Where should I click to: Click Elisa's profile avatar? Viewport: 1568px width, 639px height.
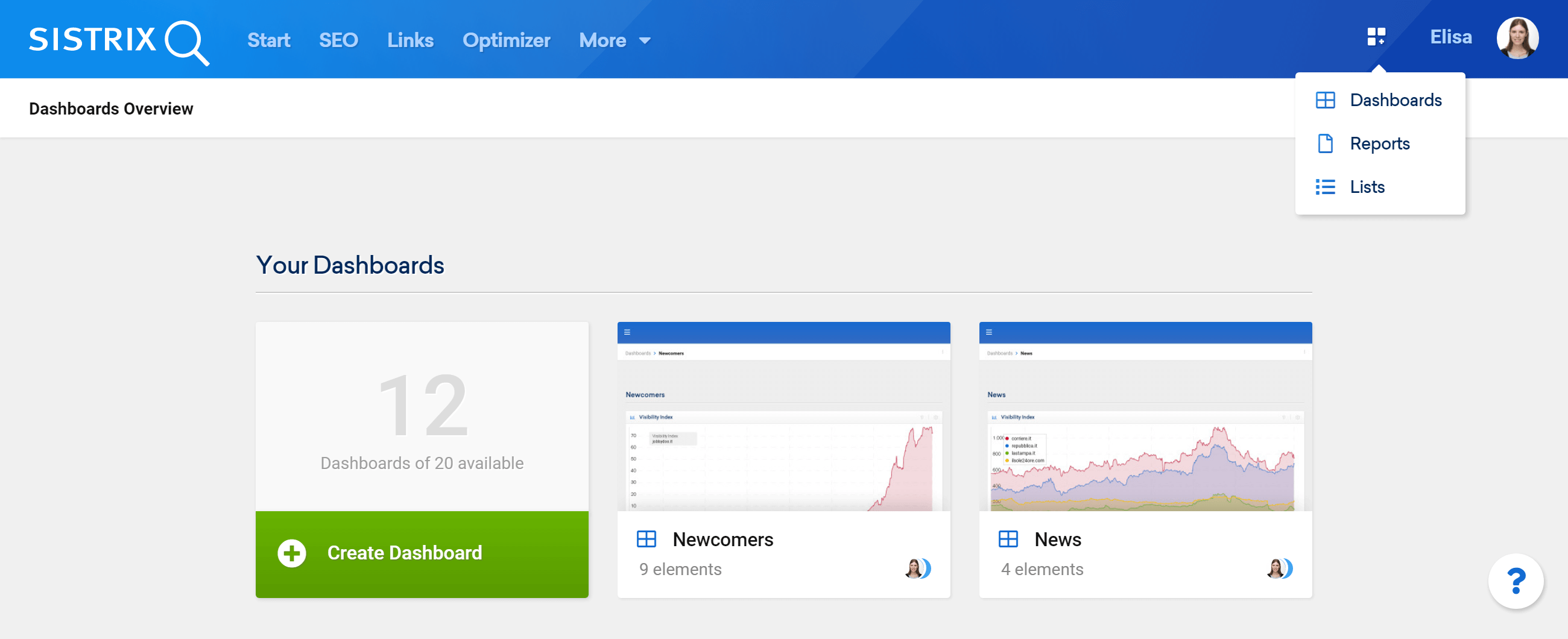click(x=1517, y=39)
